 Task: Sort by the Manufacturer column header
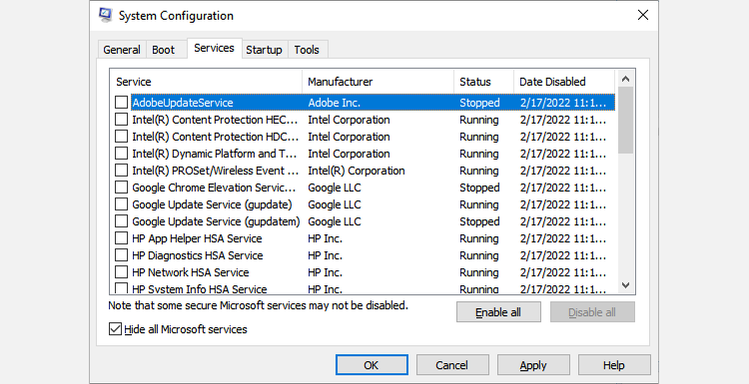coord(378,82)
